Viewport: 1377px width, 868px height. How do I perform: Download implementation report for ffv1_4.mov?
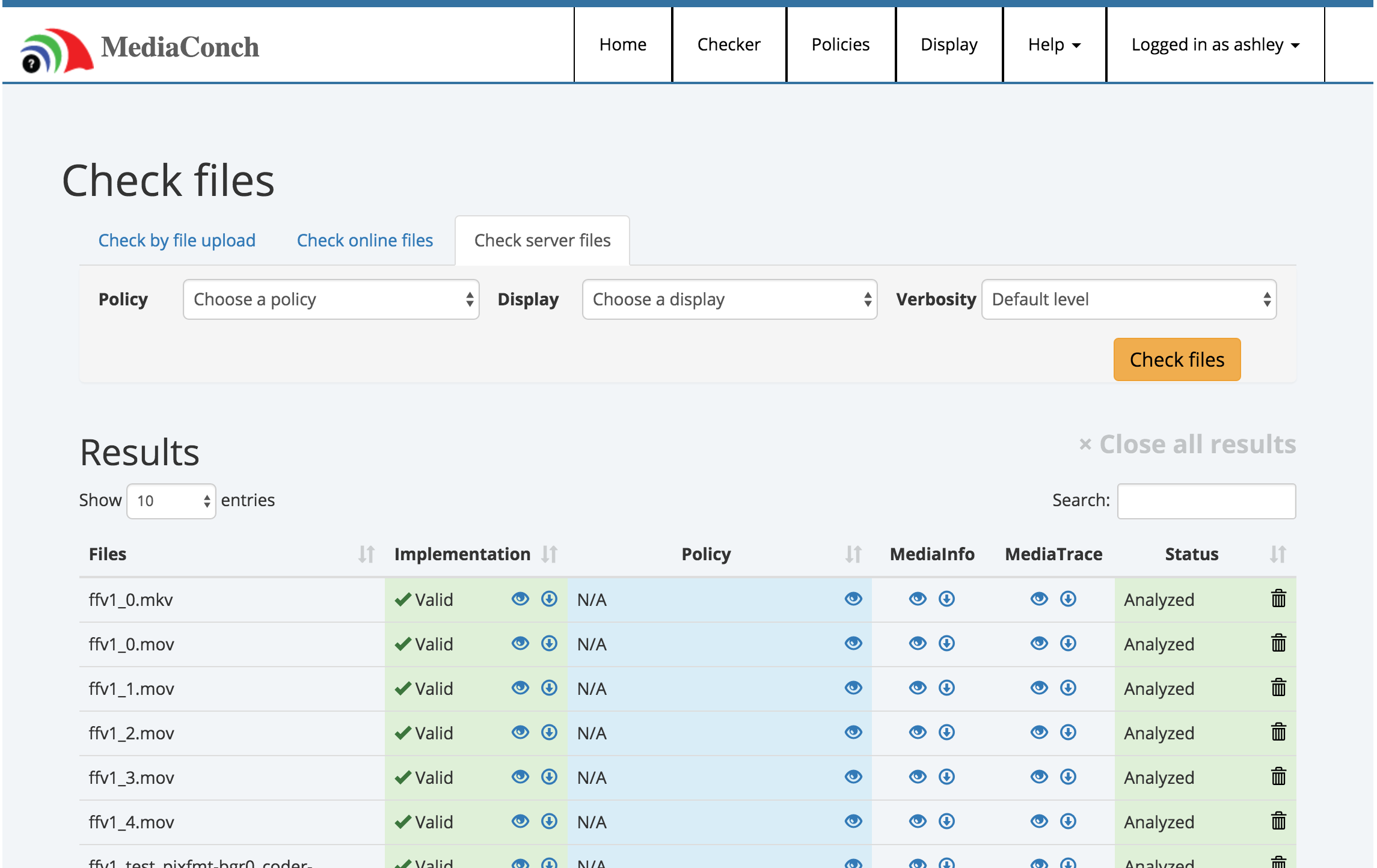pyautogui.click(x=549, y=821)
